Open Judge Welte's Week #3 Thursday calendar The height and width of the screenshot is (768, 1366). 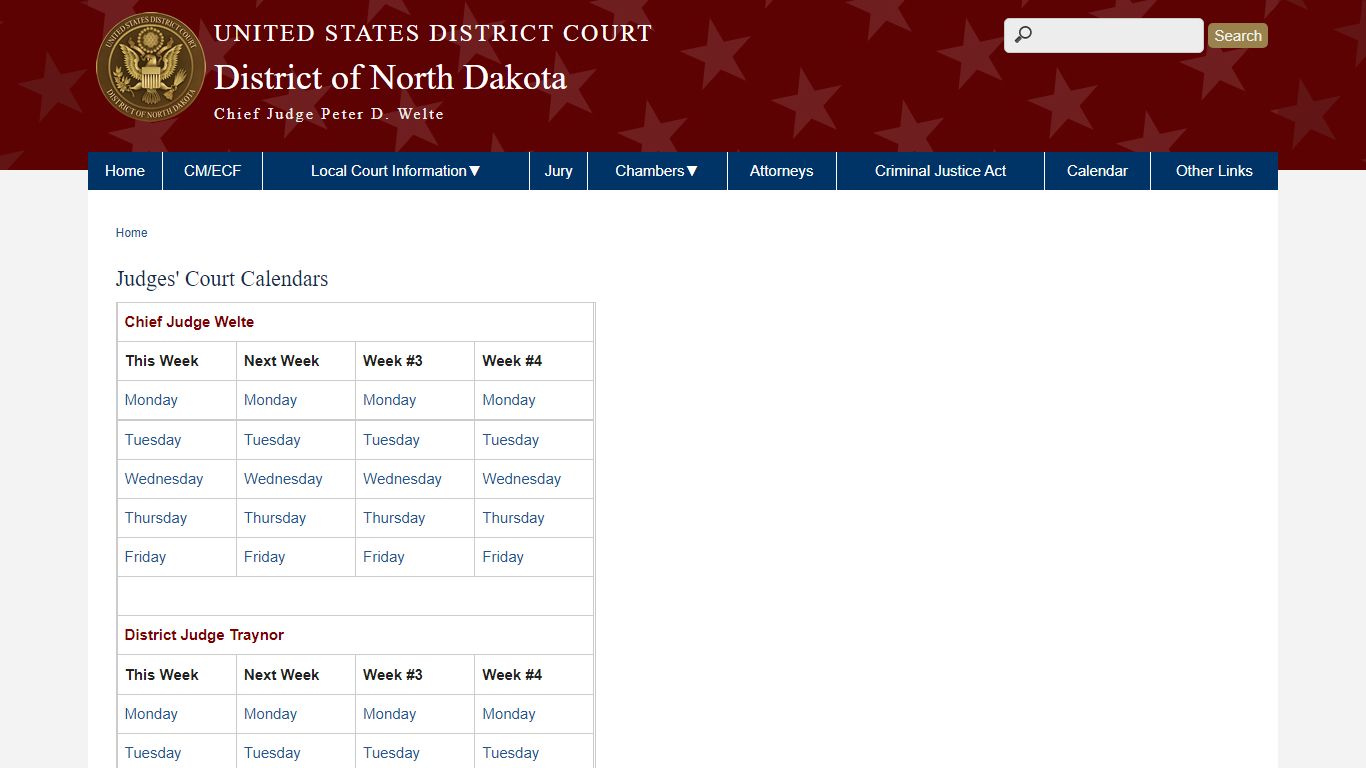394,518
